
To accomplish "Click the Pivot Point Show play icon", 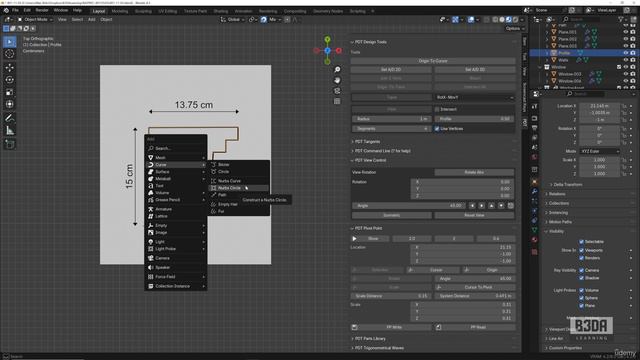I will tap(354, 238).
